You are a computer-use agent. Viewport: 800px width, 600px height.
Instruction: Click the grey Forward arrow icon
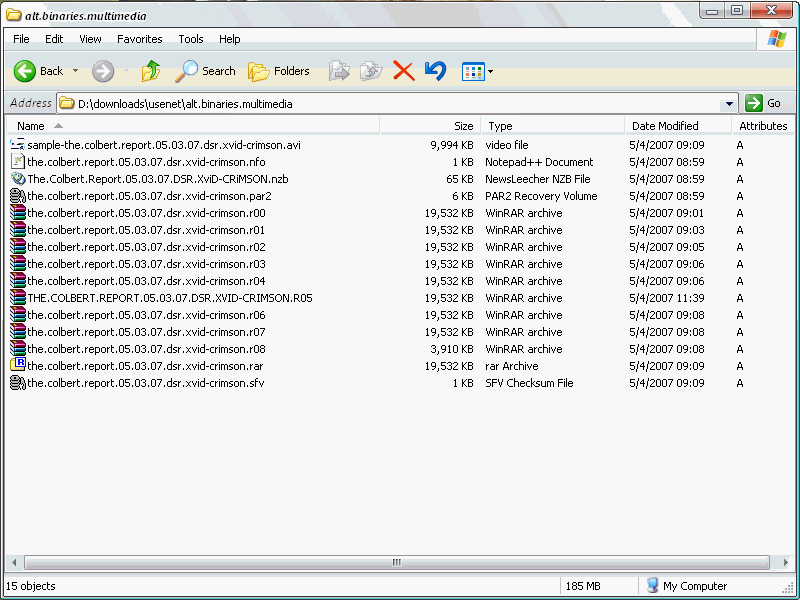pos(103,71)
